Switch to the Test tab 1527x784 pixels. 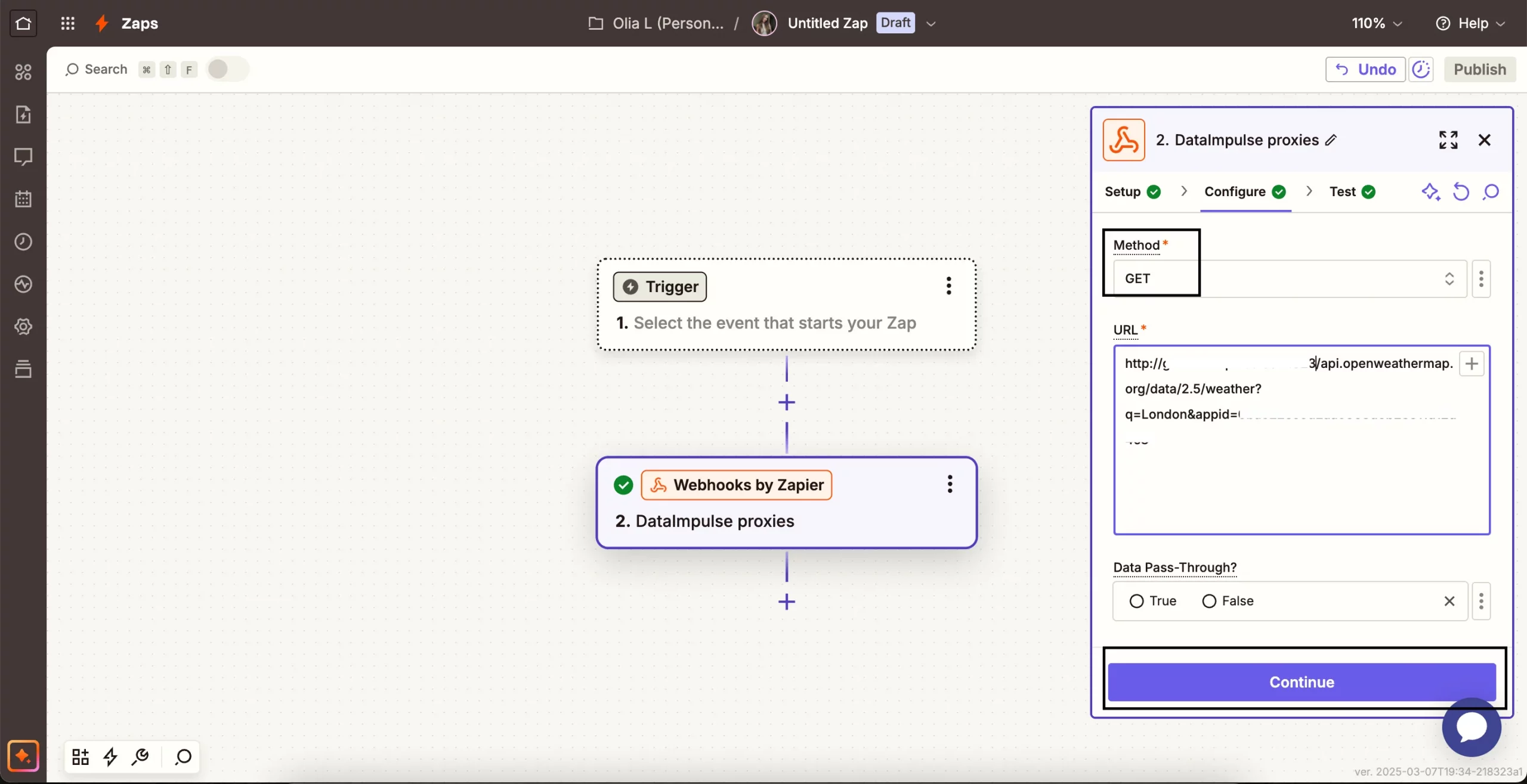click(1352, 192)
